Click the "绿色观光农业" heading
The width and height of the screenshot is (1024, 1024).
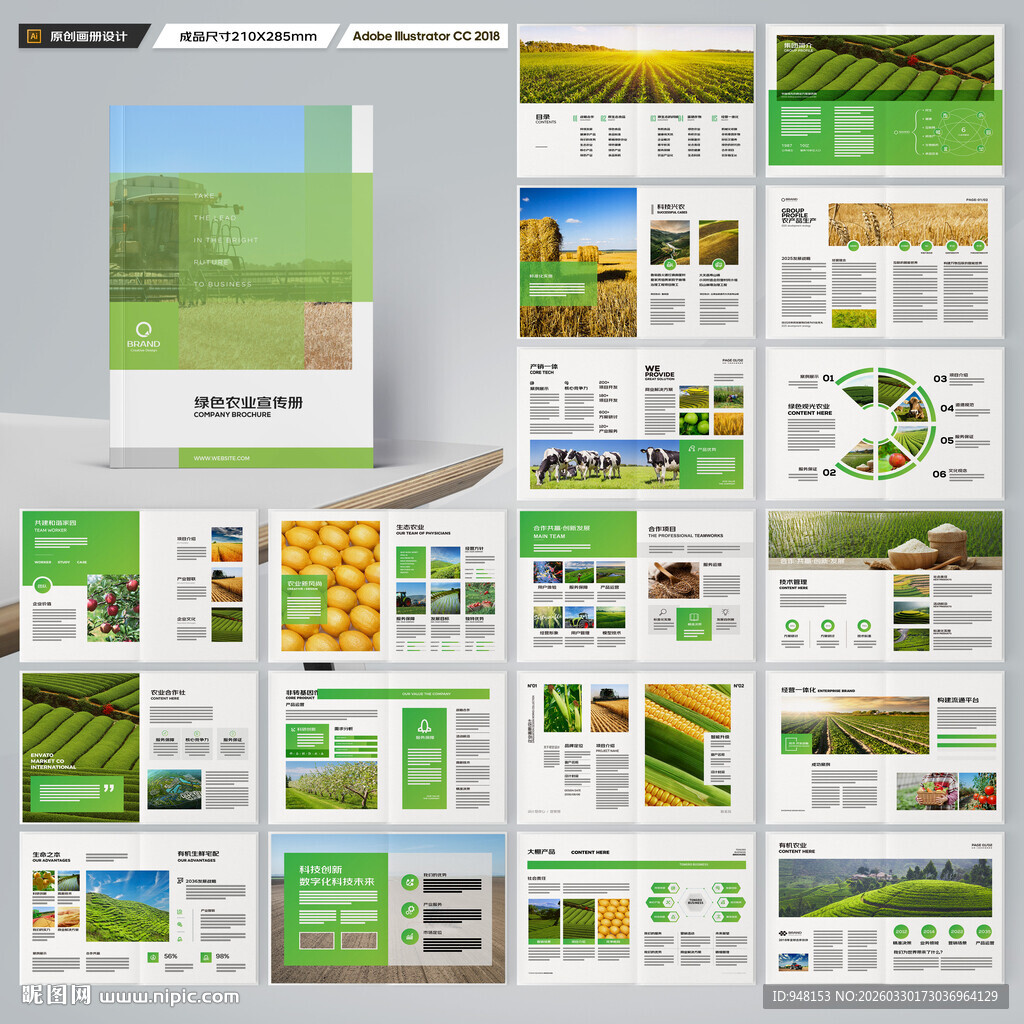tap(808, 406)
